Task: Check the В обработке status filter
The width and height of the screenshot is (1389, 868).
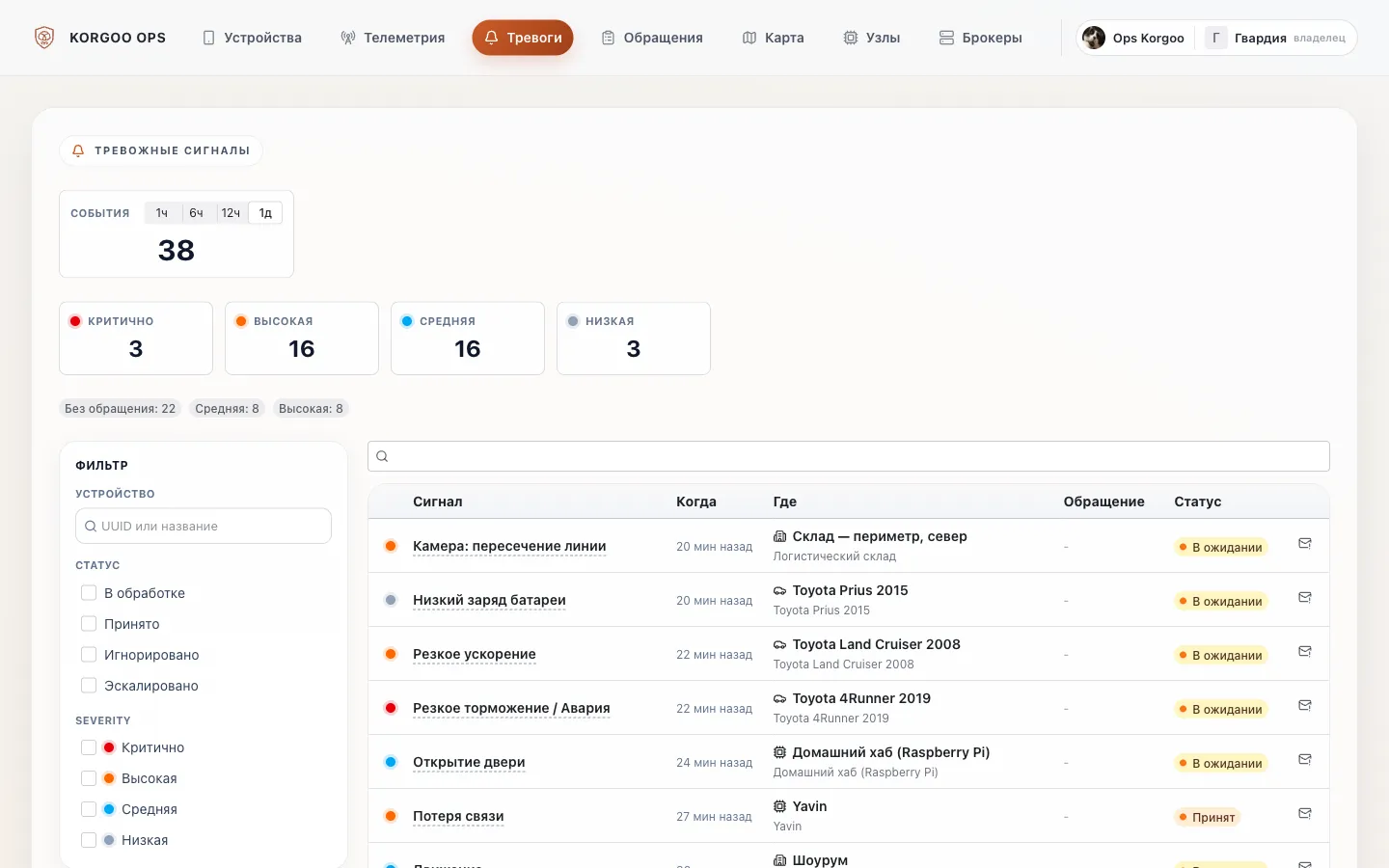Action: [x=89, y=593]
